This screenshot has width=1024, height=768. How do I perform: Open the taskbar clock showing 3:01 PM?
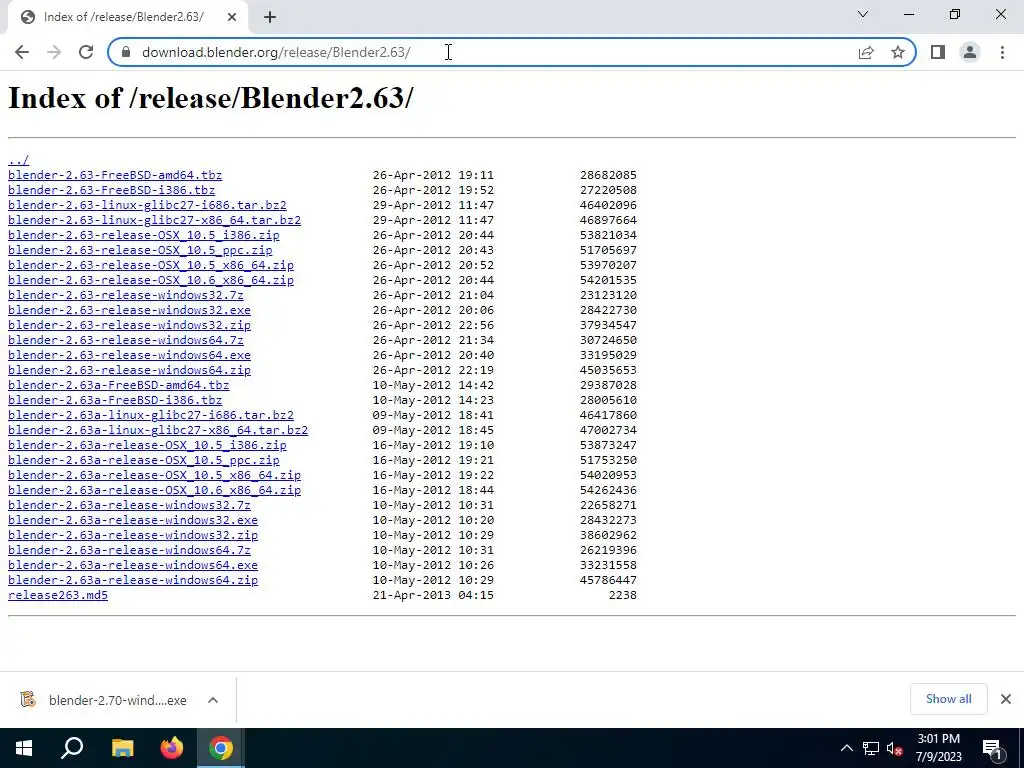(938, 748)
